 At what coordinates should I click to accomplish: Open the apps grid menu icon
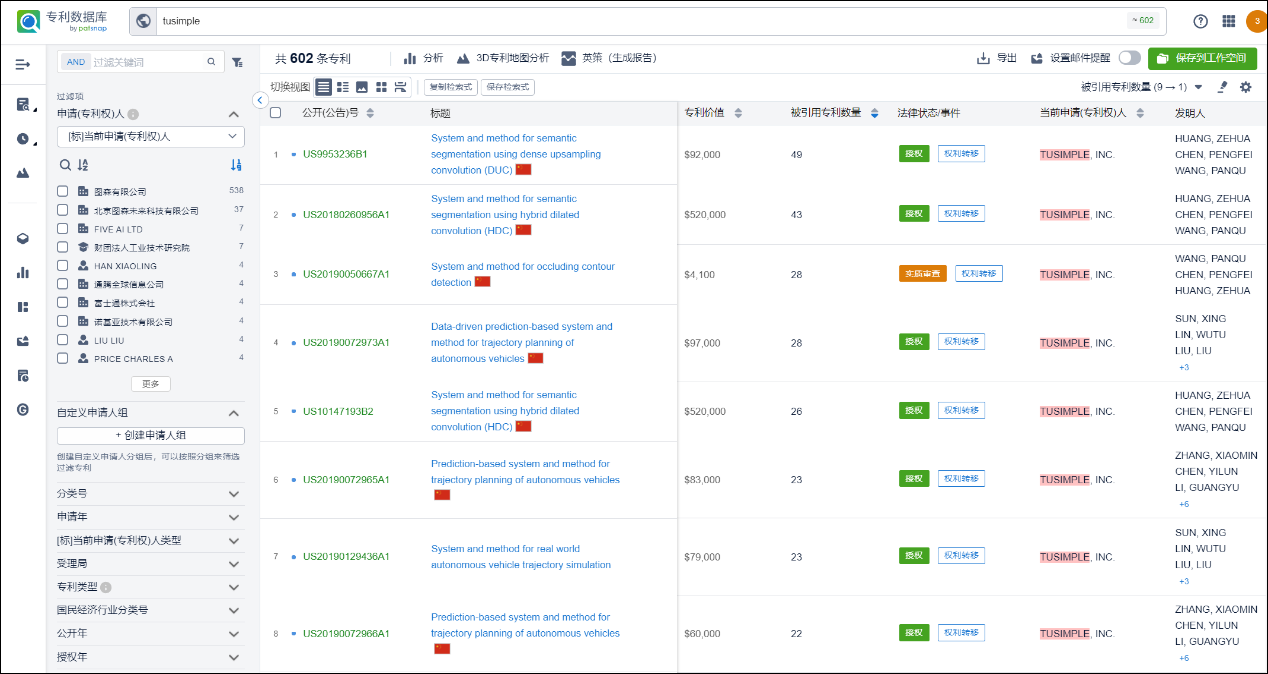1228,21
